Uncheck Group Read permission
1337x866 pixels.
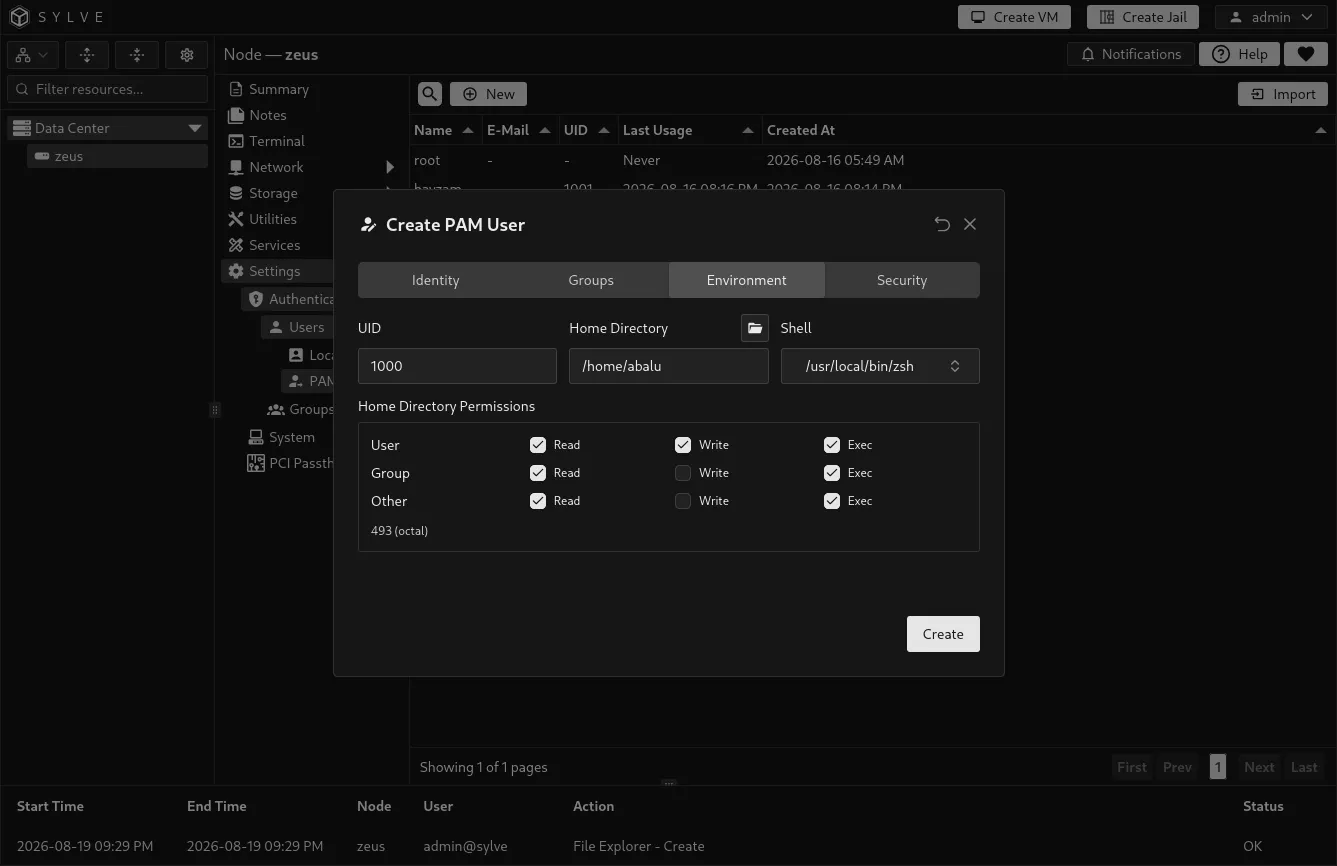coord(538,473)
